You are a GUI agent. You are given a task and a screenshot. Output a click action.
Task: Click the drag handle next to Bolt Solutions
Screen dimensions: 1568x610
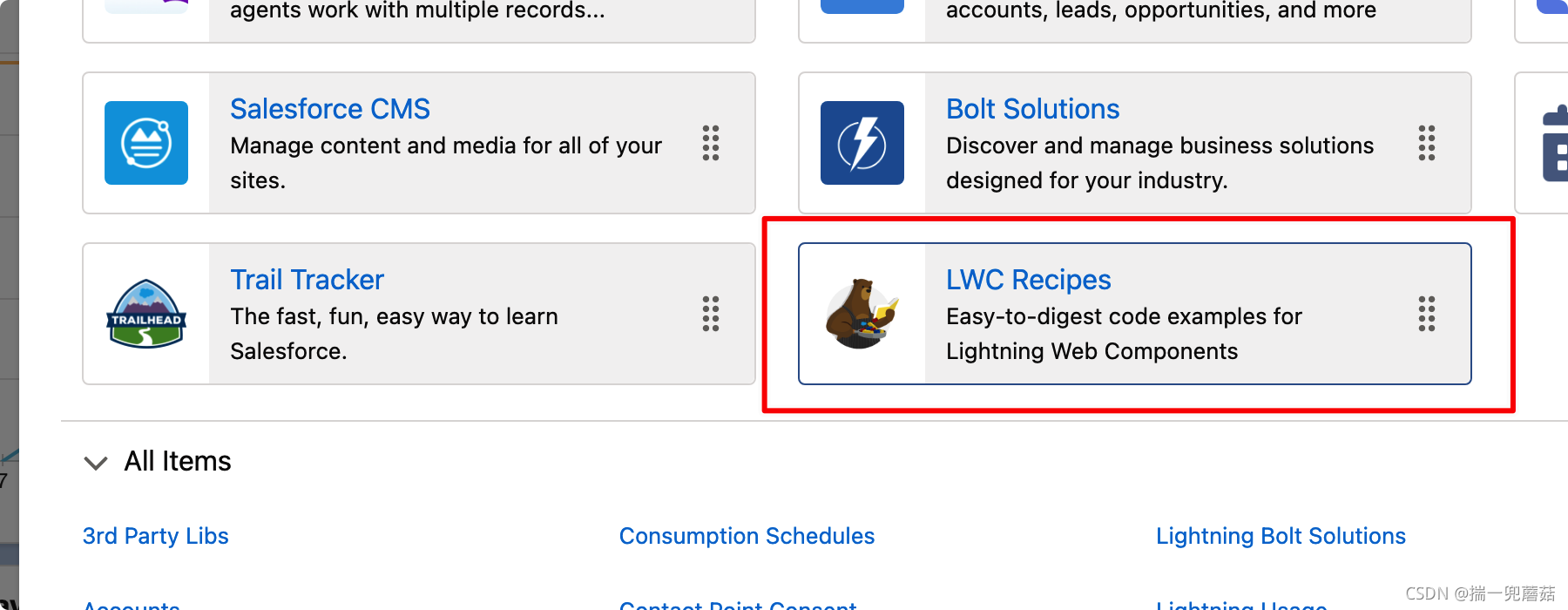(1426, 145)
